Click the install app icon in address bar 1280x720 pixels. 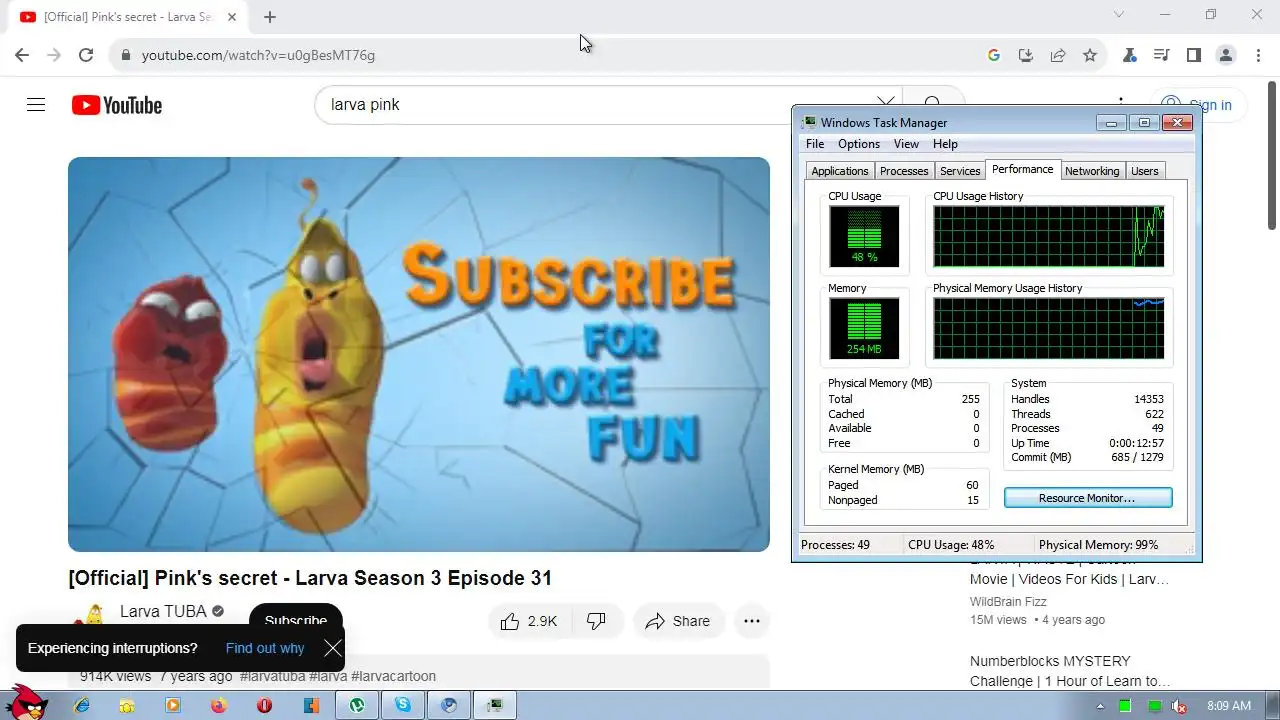1025,55
